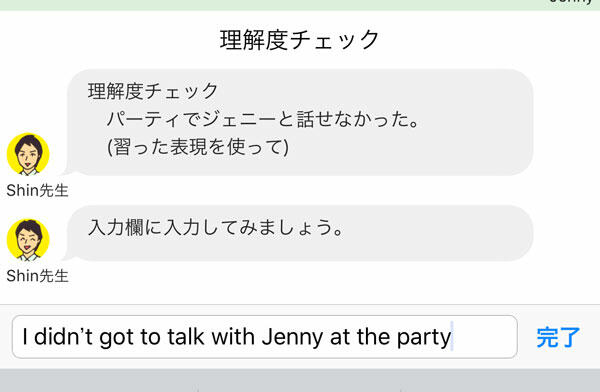The width and height of the screenshot is (600, 392).
Task: Select the Shin先生 name under the neutral avatar
Action: point(38,190)
